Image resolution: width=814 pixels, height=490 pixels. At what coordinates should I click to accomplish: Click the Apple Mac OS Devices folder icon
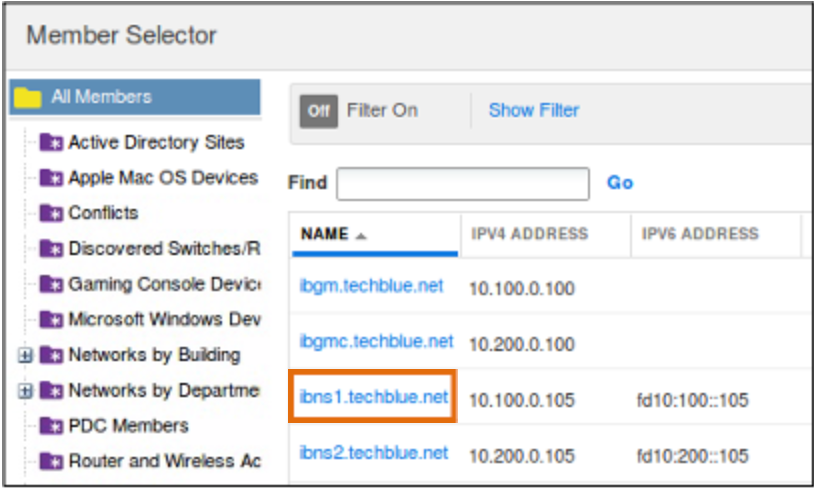pos(51,178)
